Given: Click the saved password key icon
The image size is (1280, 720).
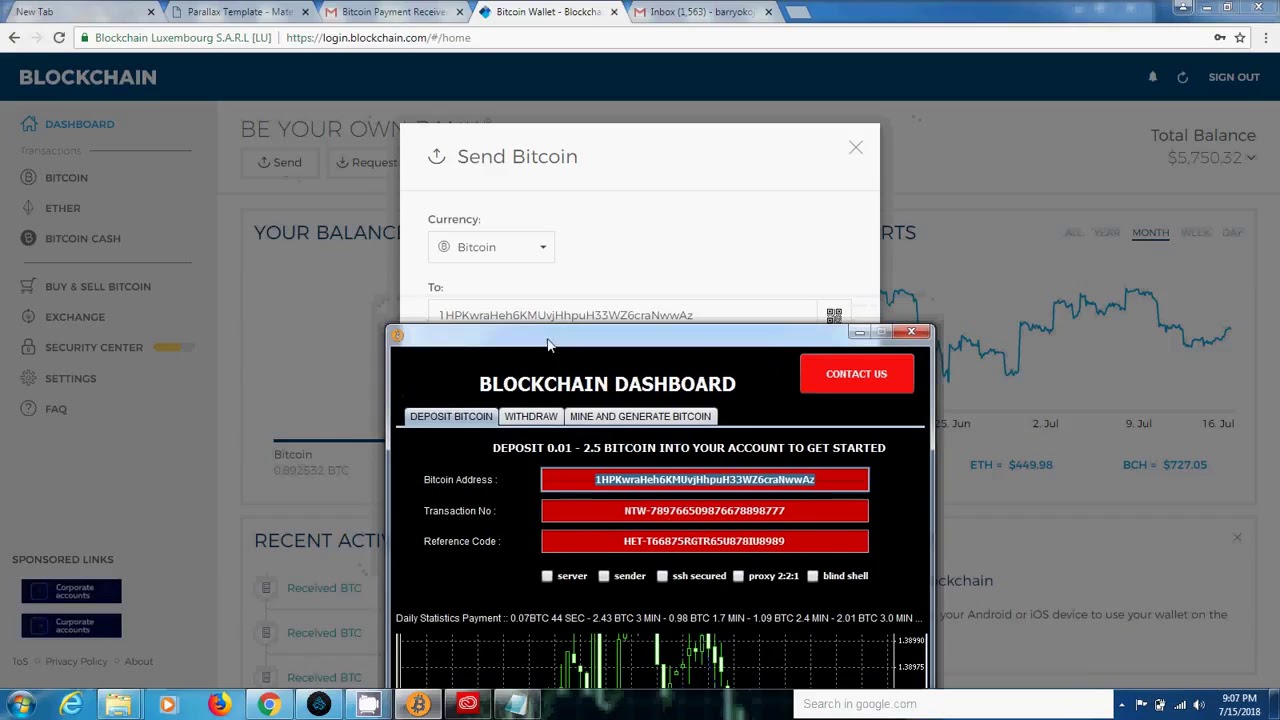Looking at the screenshot, I should [1219, 38].
